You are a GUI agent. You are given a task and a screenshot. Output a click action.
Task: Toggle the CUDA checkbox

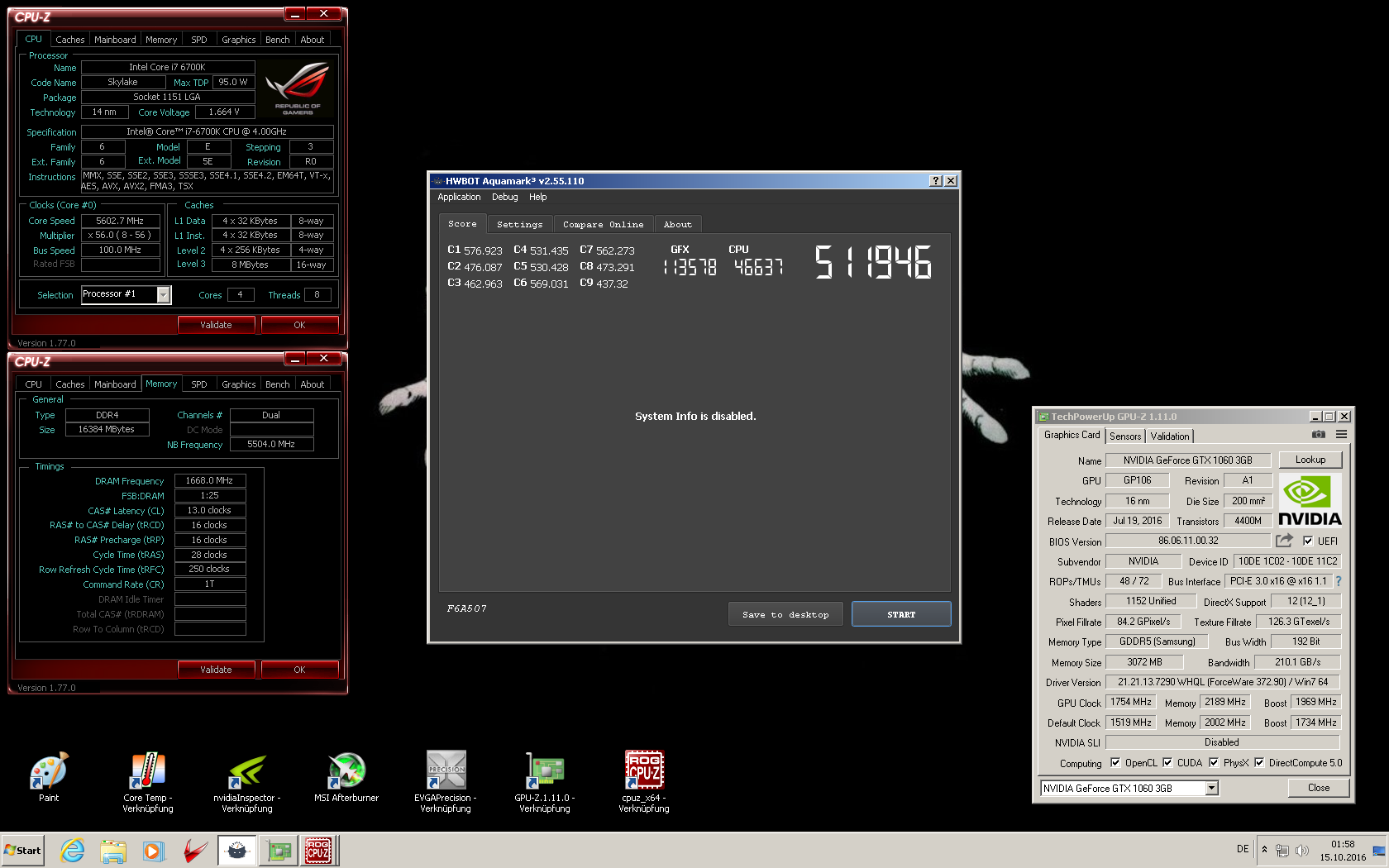click(x=1167, y=763)
